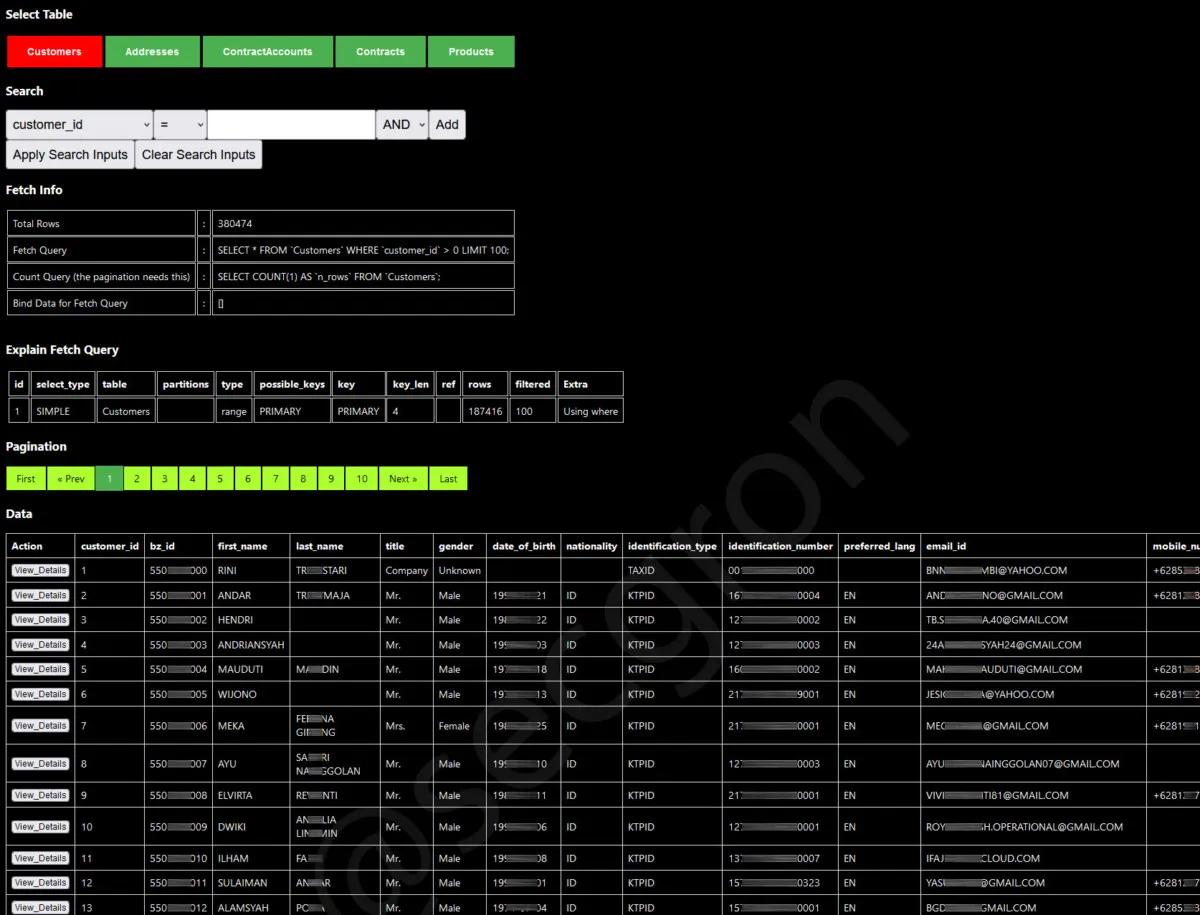The width and height of the screenshot is (1200, 915).
Task: Open the comparison operator dropdown
Action: coord(179,124)
